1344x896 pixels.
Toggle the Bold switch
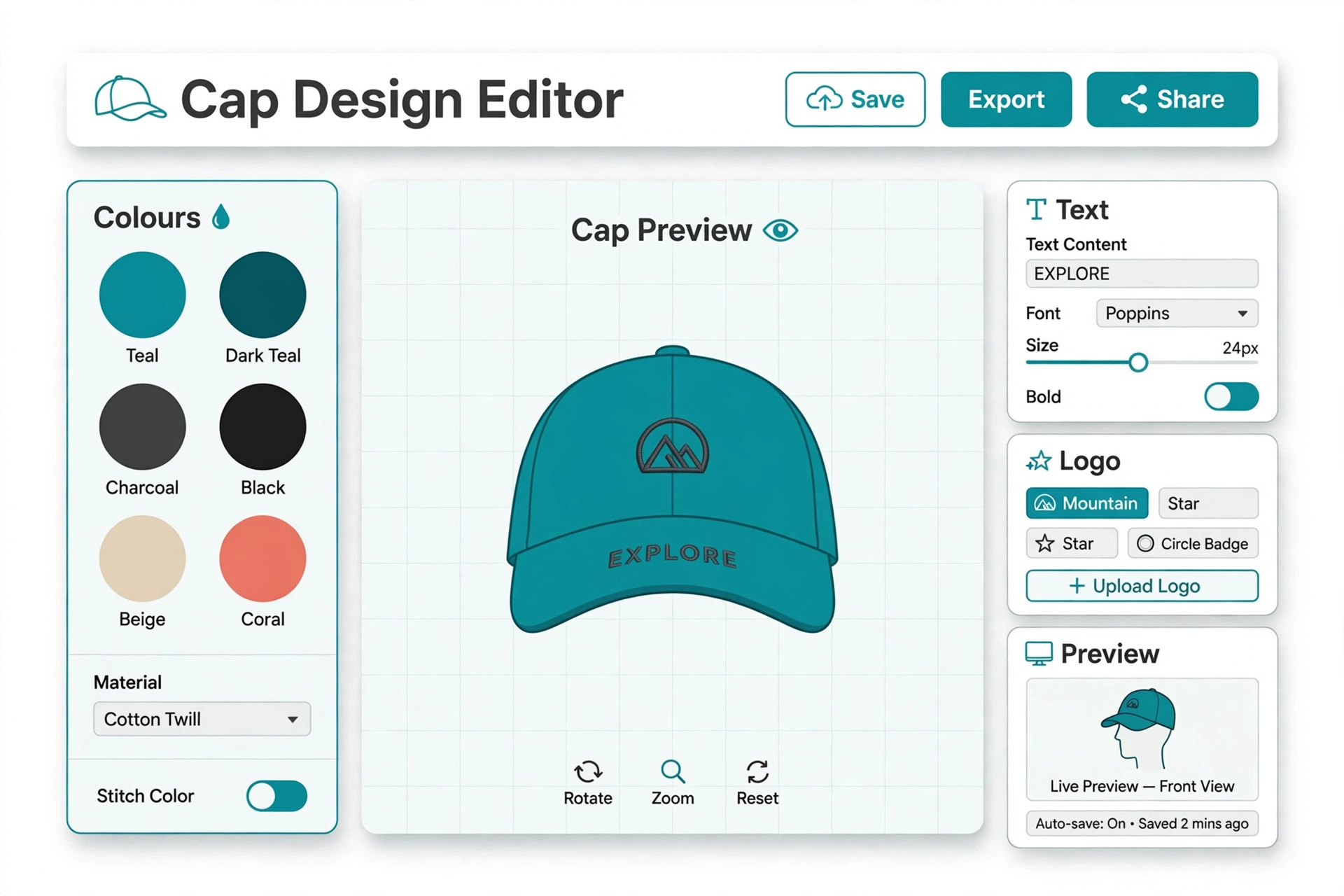[1231, 397]
